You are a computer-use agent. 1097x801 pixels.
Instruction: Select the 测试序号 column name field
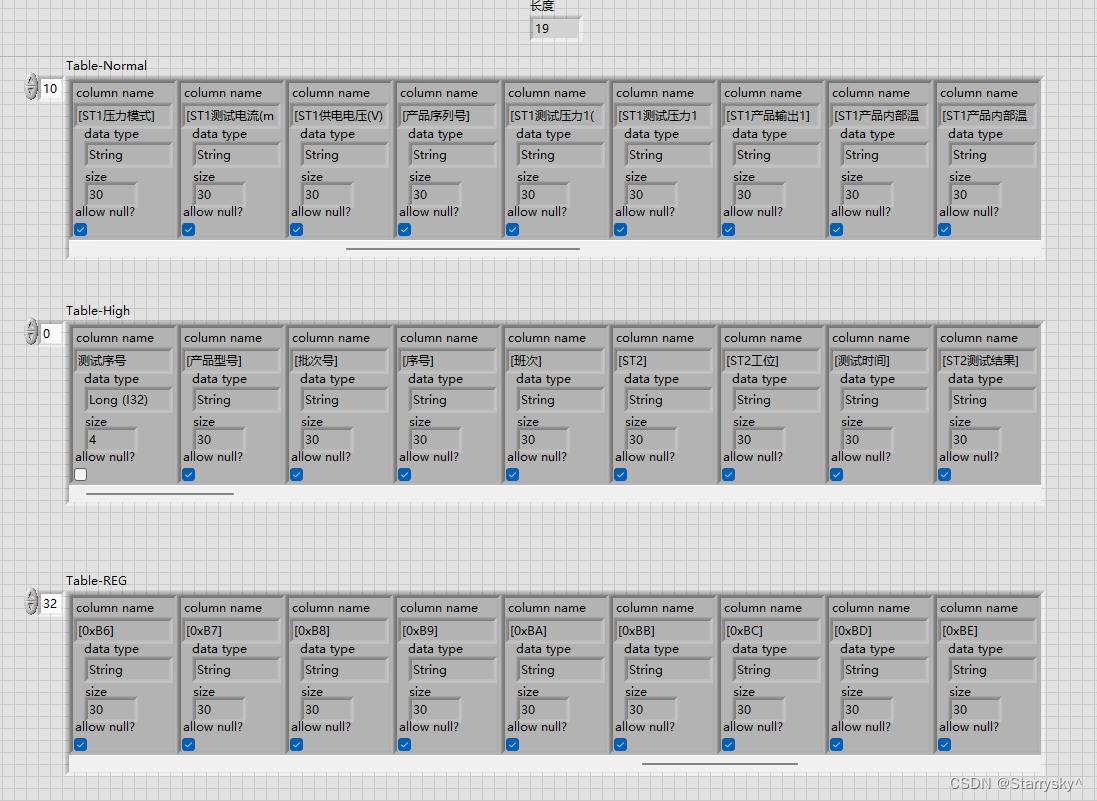click(124, 361)
